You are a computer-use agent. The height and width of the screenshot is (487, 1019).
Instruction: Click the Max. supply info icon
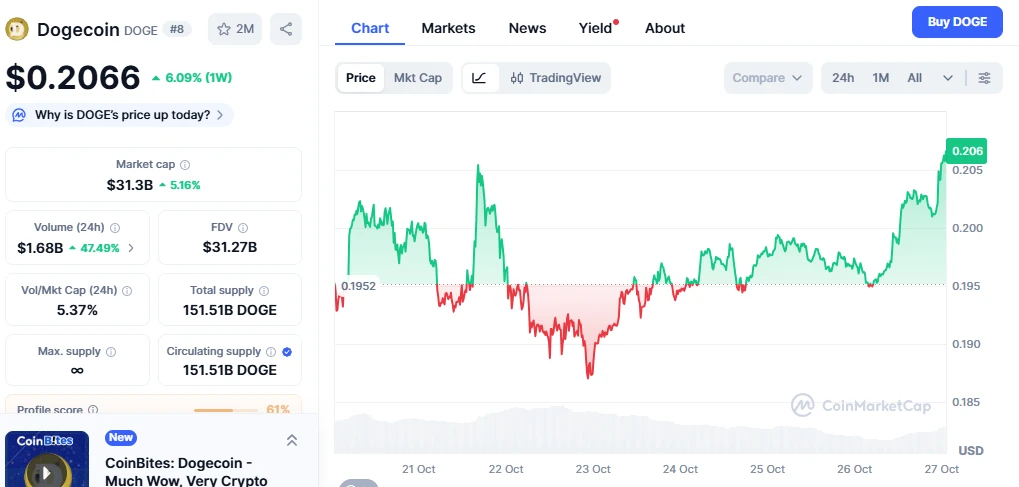coord(111,352)
